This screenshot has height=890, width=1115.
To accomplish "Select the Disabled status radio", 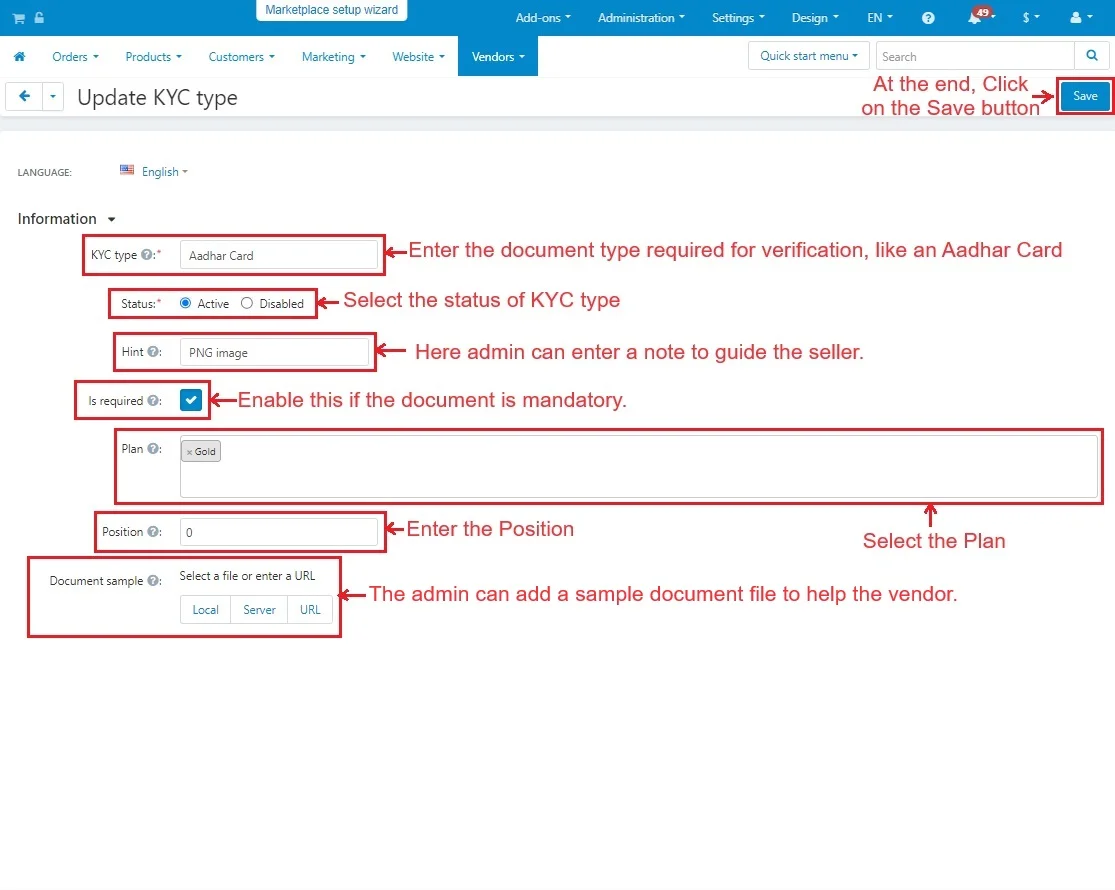I will pos(247,303).
